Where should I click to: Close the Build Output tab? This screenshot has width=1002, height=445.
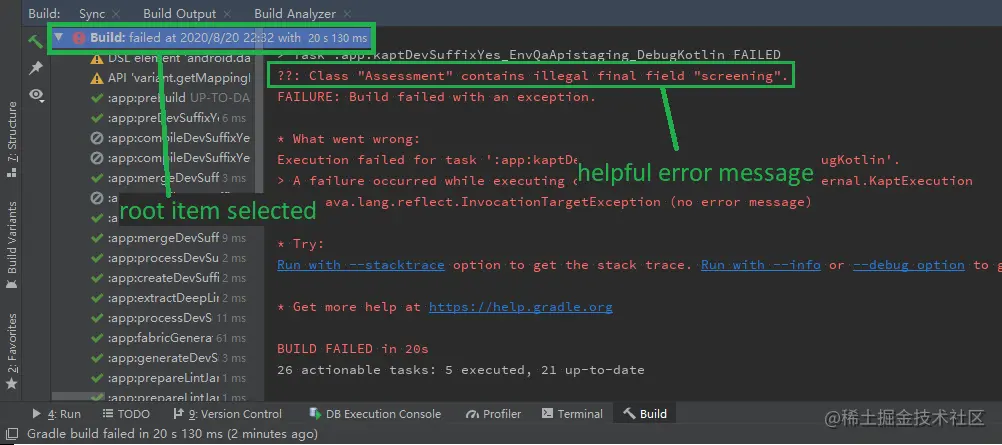tap(227, 13)
